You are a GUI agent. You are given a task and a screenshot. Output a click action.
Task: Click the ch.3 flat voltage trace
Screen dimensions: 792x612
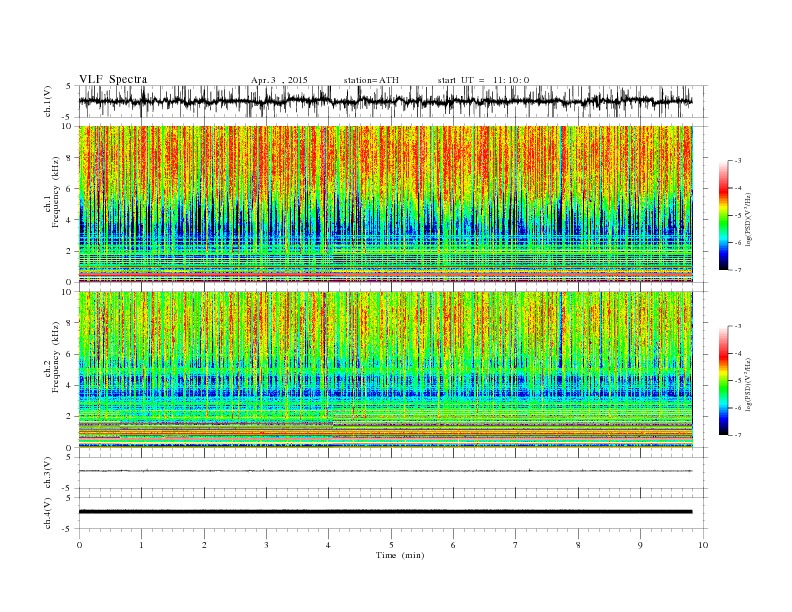pos(385,471)
